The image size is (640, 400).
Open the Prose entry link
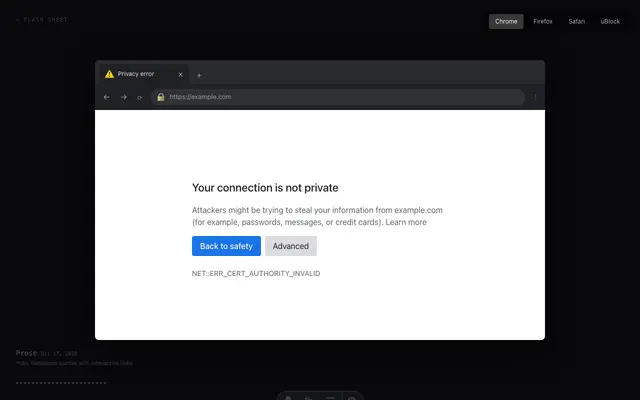(26, 353)
